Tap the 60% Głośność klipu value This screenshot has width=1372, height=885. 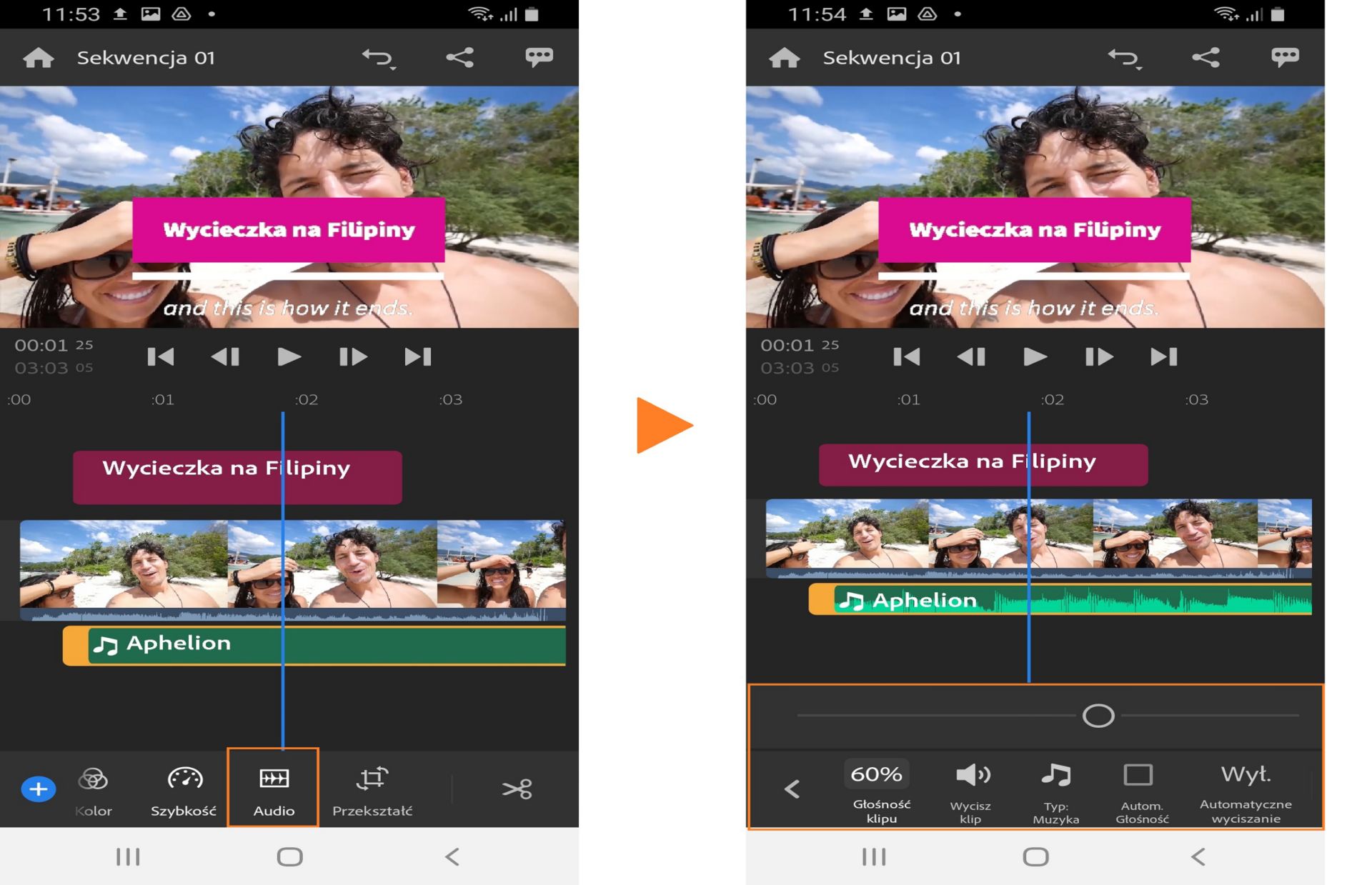(877, 775)
